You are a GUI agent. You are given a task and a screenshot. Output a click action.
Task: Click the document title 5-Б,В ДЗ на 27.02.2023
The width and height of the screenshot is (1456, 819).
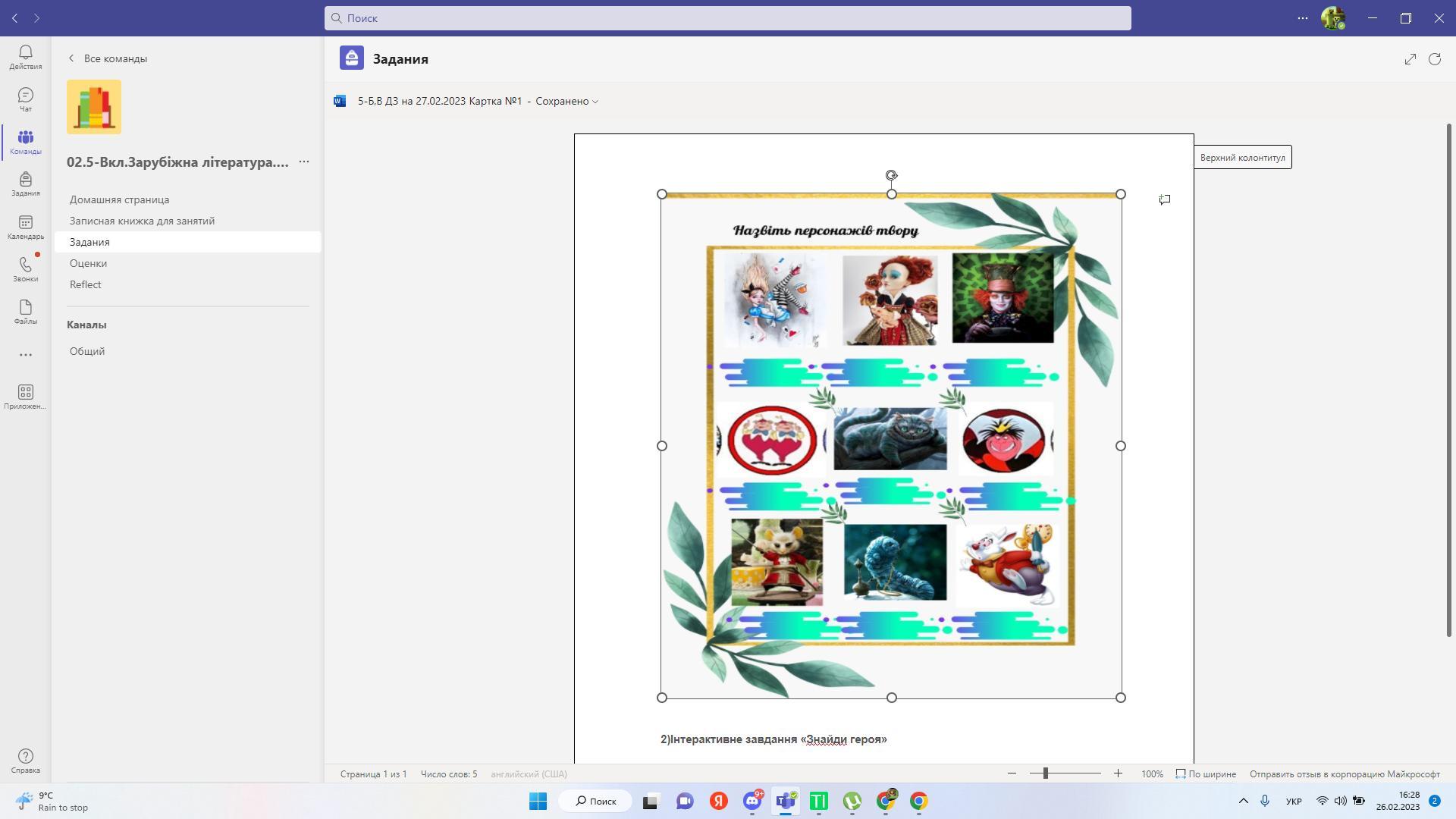pos(440,101)
